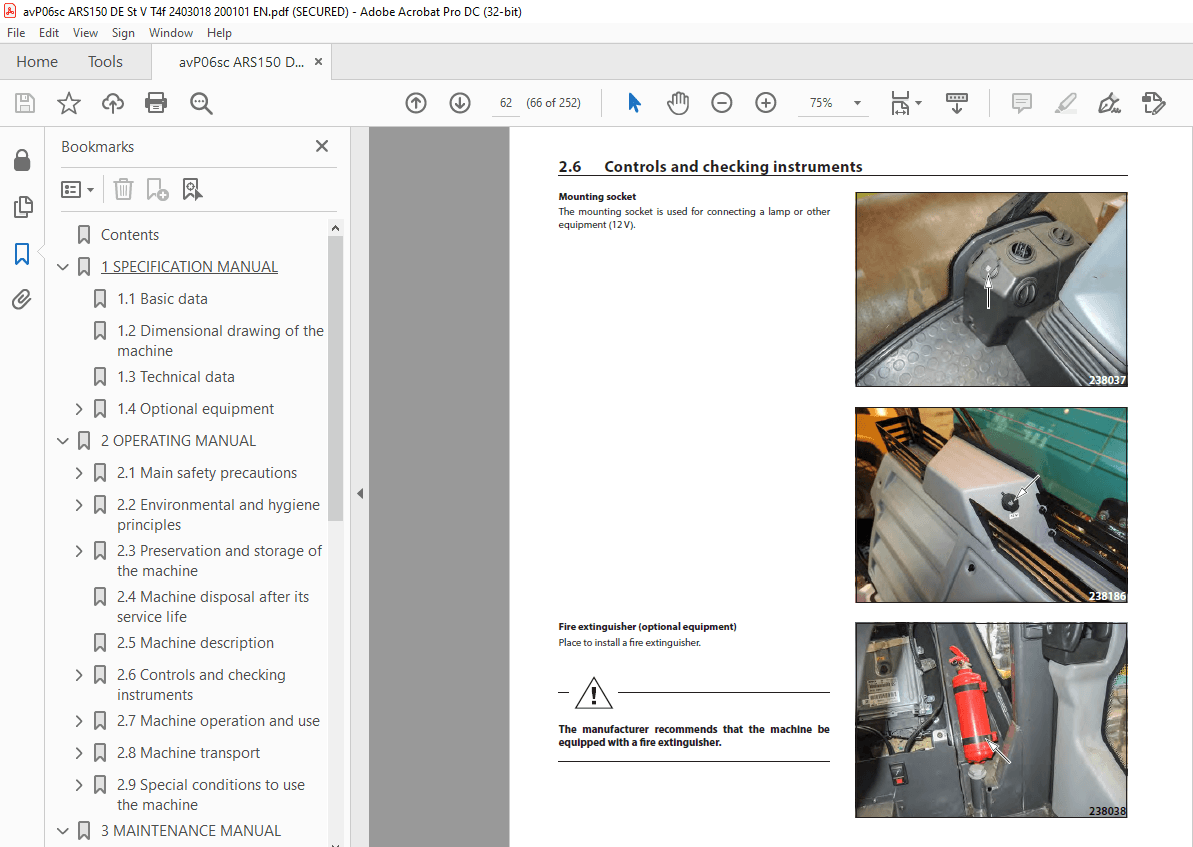Open the Sticky Note comment tool
The height and width of the screenshot is (847, 1193).
click(1021, 102)
